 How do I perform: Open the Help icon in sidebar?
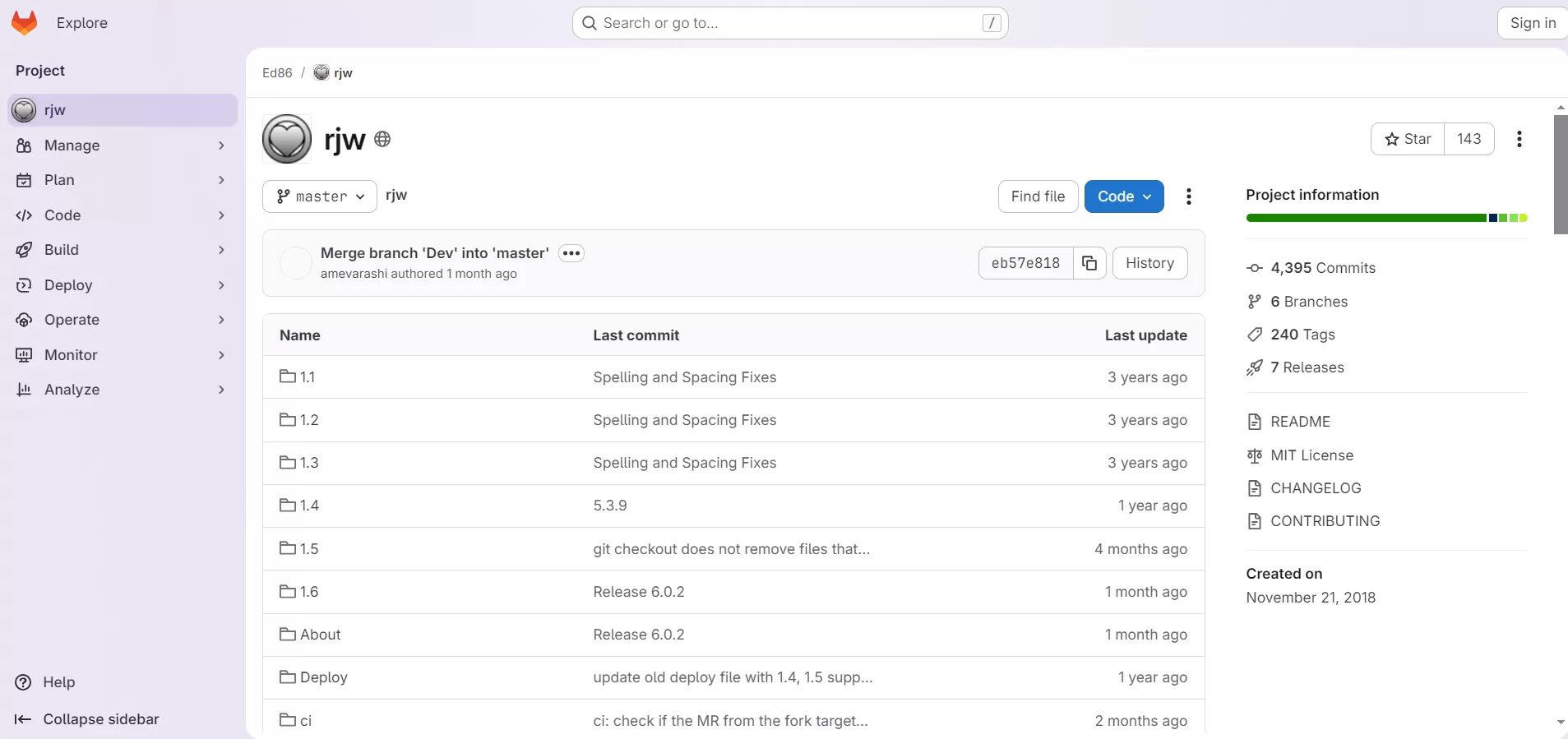coord(25,682)
